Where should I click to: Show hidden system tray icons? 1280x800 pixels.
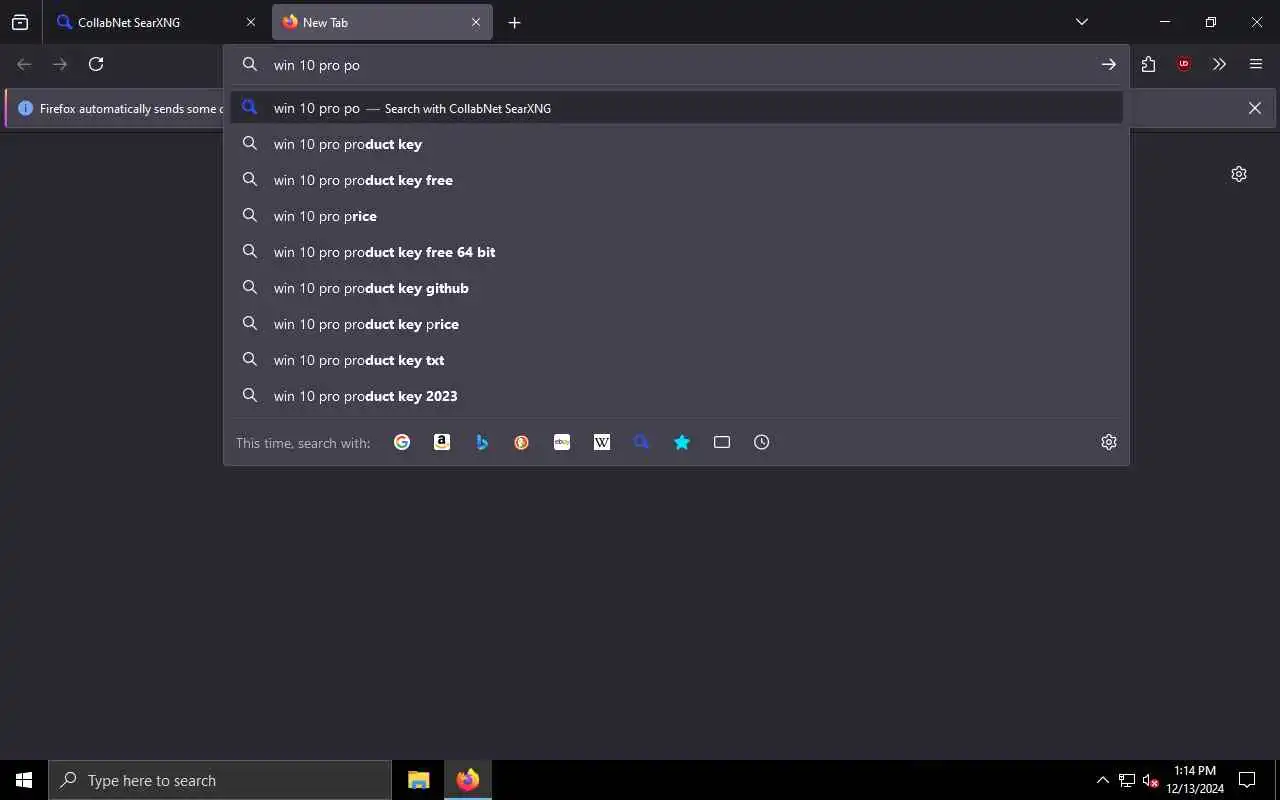1103,780
